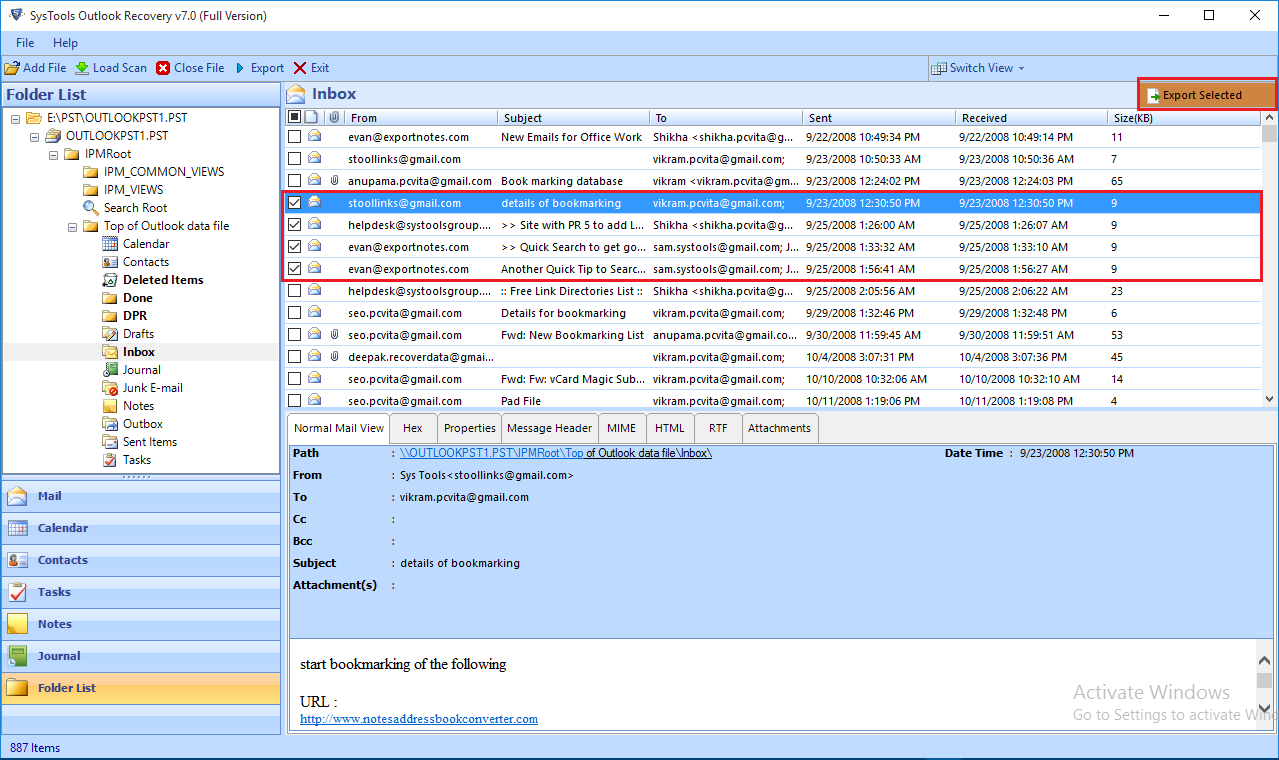This screenshot has width=1279, height=760.
Task: Select the IPM_COMMON_VIEWS folder
Action: click(x=164, y=172)
